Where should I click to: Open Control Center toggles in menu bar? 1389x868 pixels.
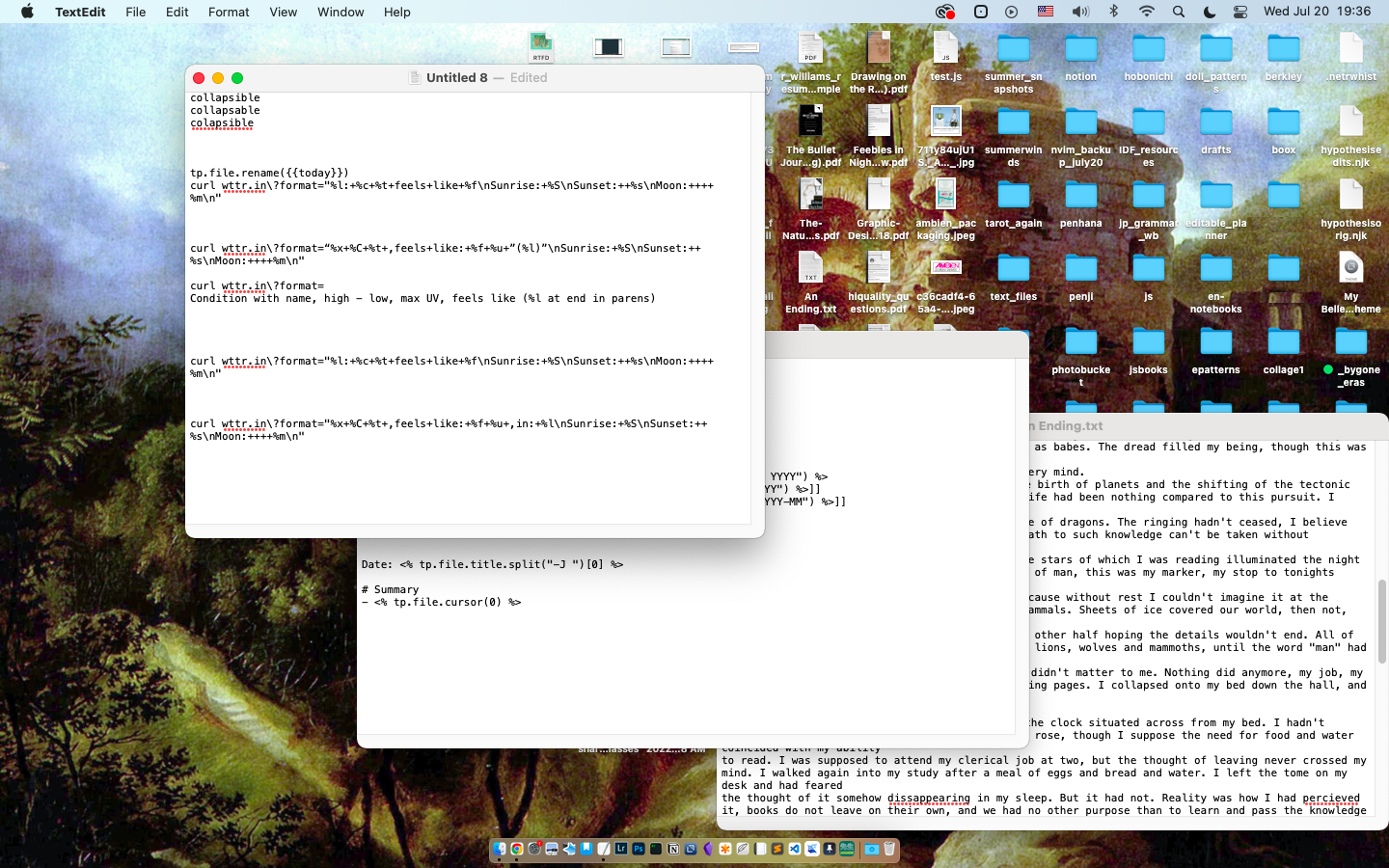click(x=1240, y=12)
